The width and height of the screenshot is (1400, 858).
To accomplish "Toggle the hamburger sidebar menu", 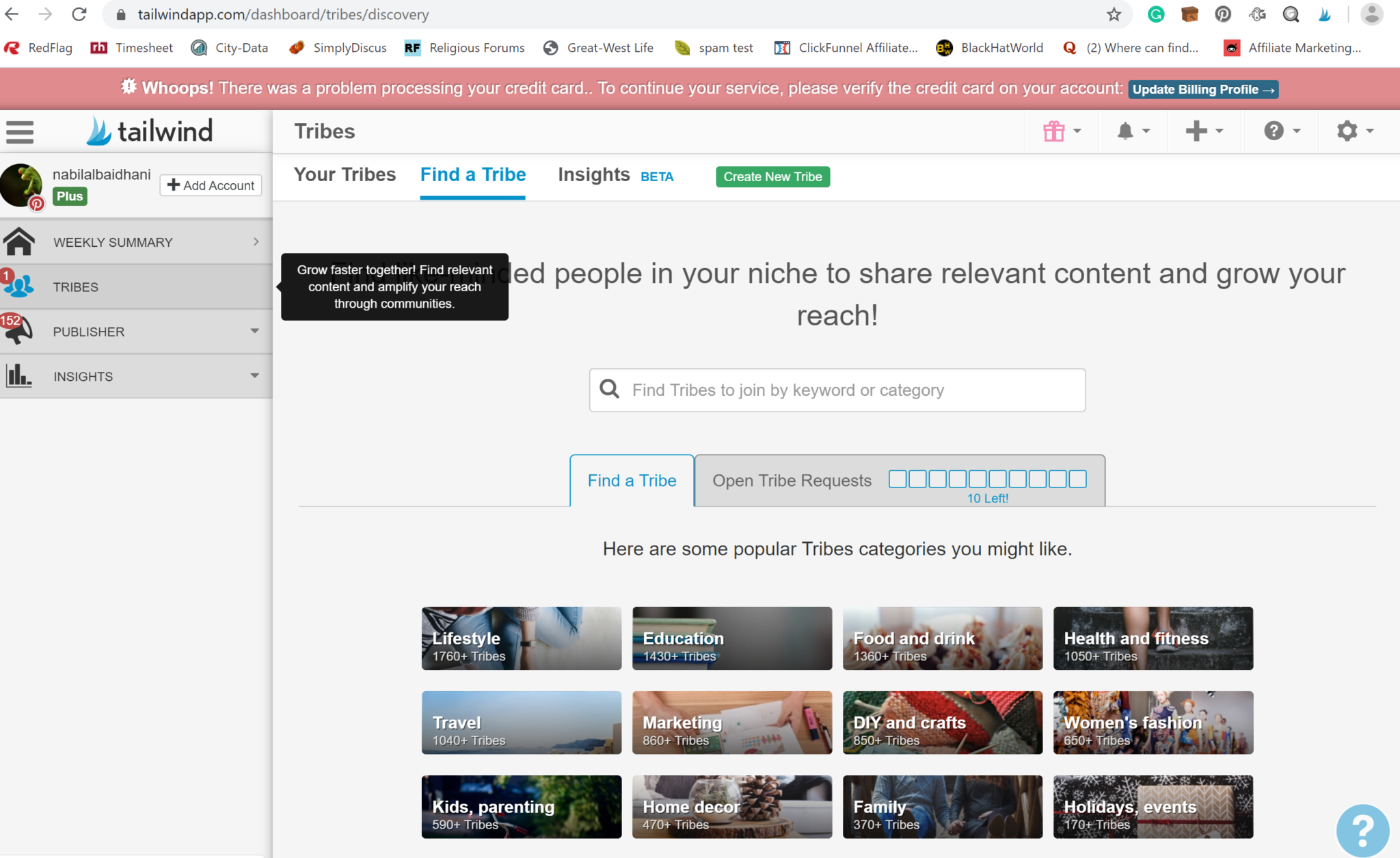I will (x=20, y=131).
